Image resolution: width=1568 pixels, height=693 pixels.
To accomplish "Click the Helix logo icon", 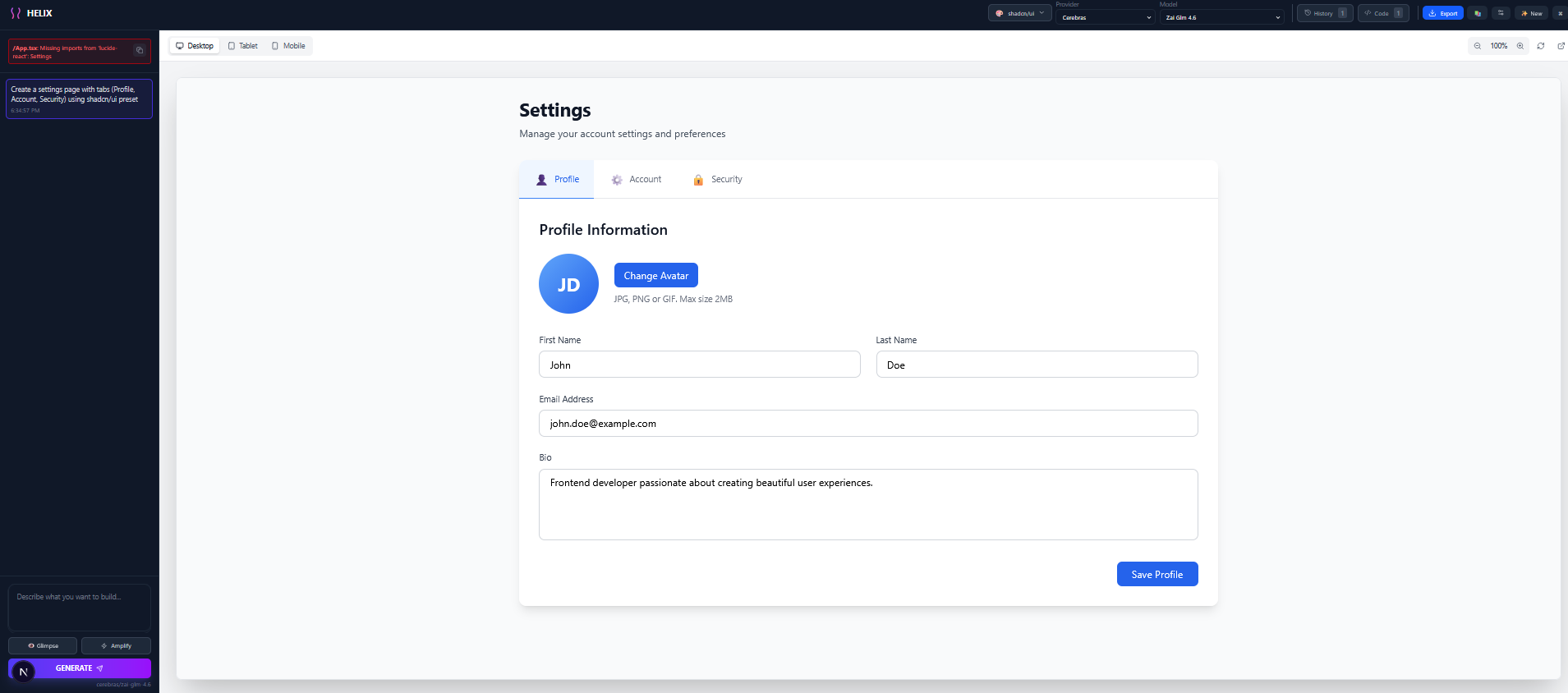I will click(15, 13).
